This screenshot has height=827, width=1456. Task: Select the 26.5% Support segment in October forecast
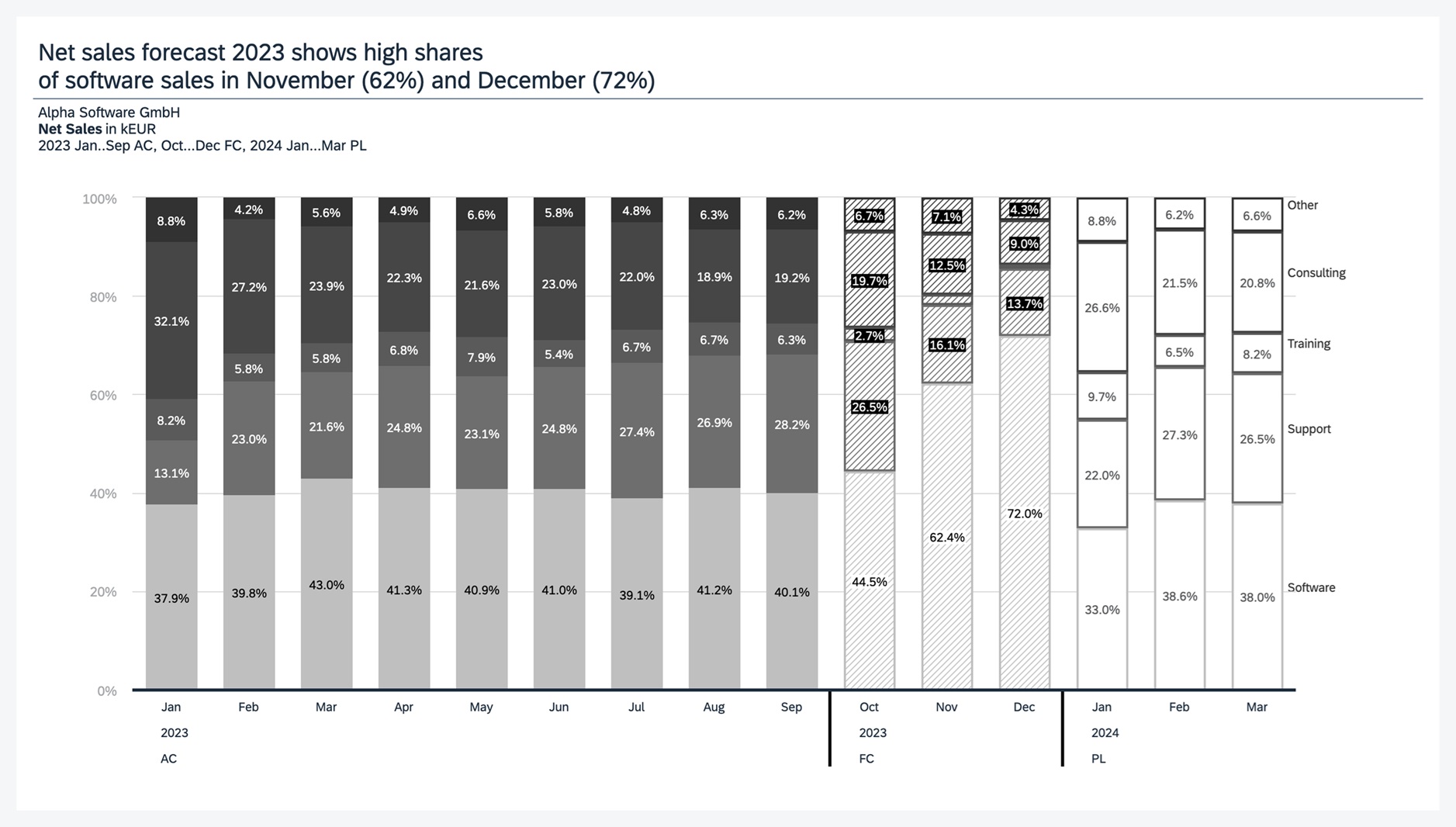click(869, 407)
